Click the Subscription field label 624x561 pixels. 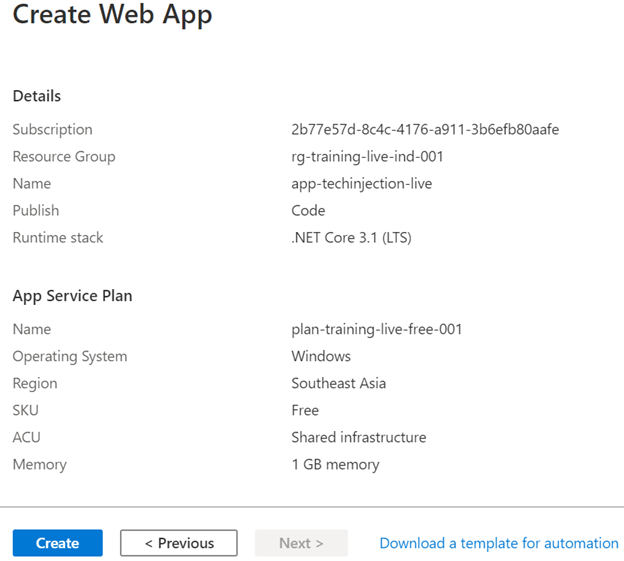(52, 130)
